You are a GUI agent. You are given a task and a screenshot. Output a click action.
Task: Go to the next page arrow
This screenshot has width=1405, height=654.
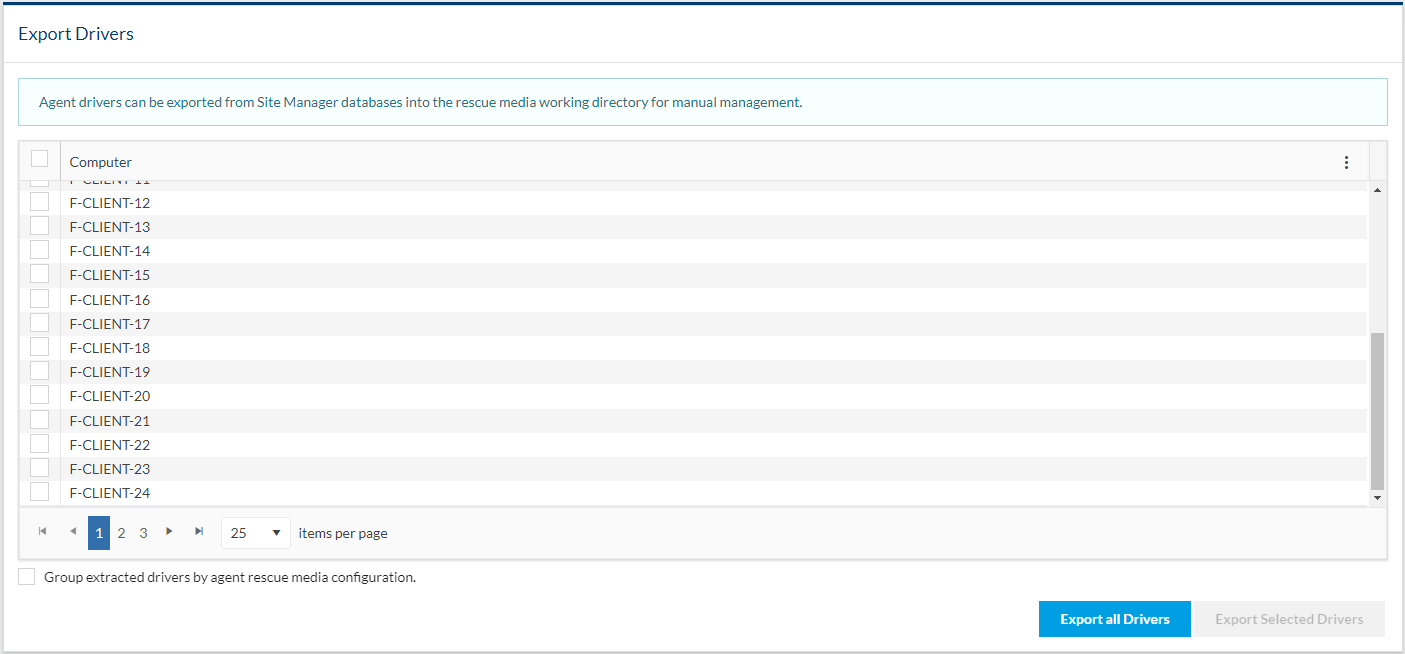[x=169, y=532]
